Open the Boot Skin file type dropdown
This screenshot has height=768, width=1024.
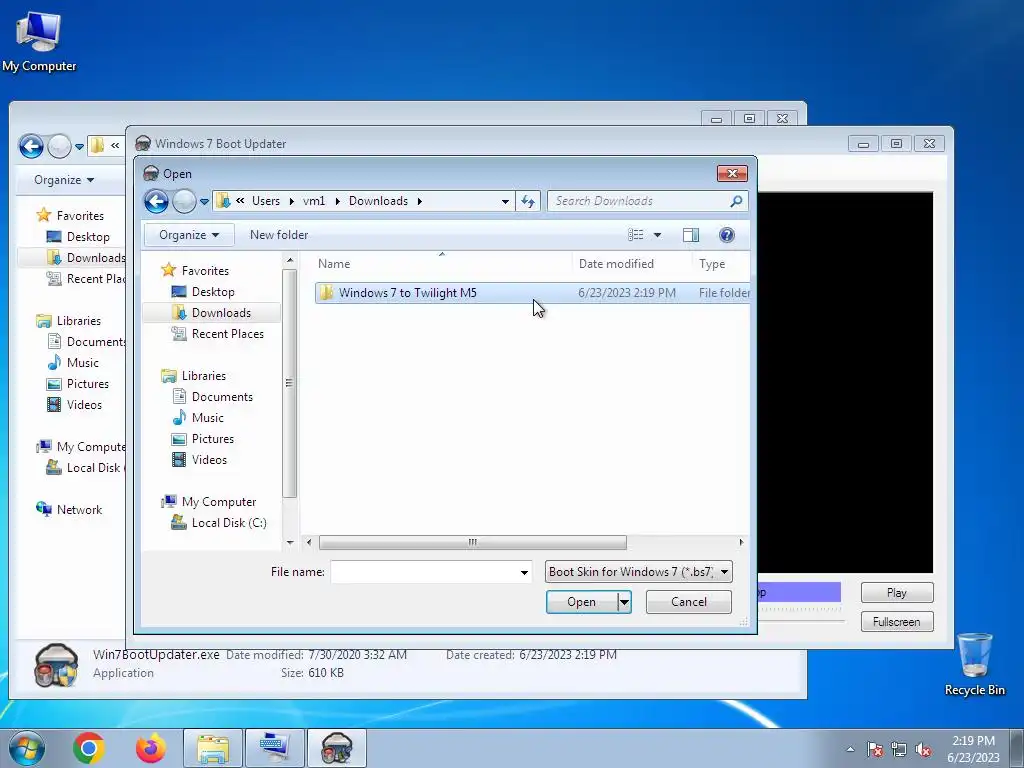click(639, 572)
